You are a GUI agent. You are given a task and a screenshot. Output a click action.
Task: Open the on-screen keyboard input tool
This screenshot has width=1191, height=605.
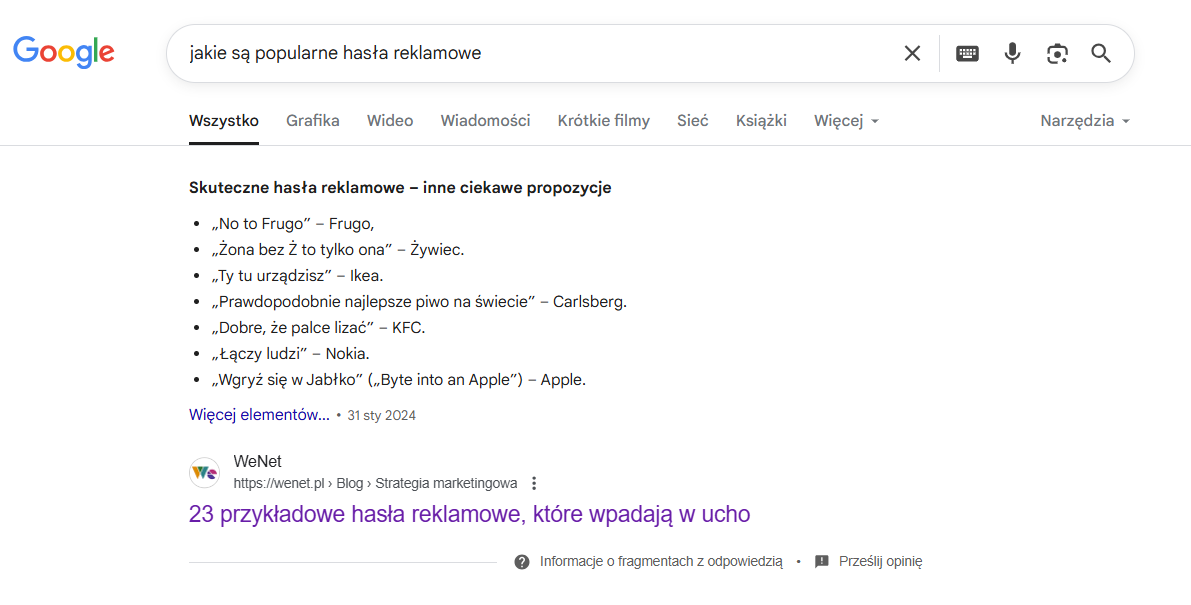click(x=967, y=53)
